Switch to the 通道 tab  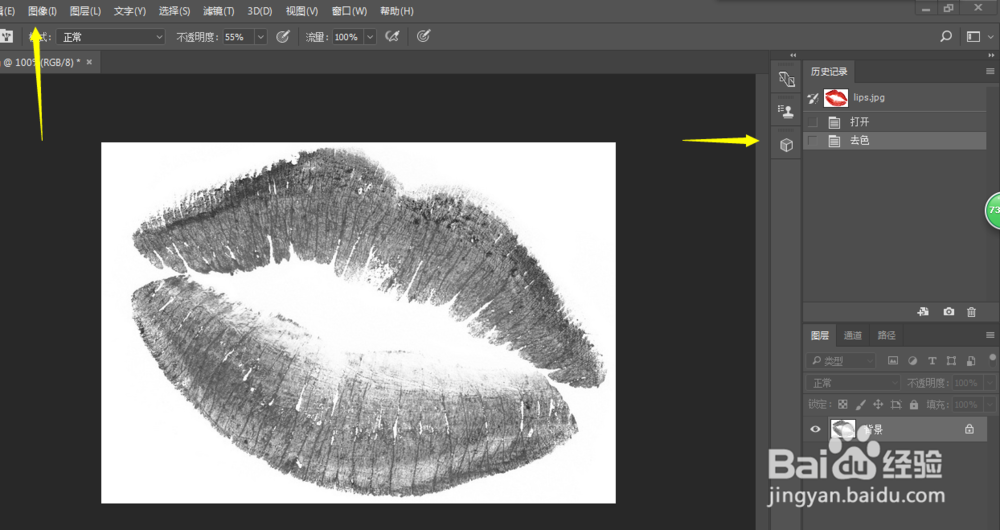tap(853, 335)
